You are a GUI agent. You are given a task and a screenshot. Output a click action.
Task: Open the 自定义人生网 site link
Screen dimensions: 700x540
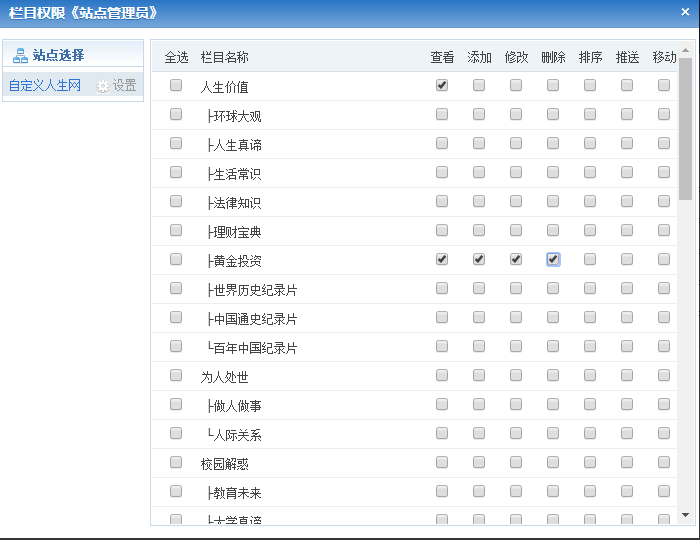(46, 86)
